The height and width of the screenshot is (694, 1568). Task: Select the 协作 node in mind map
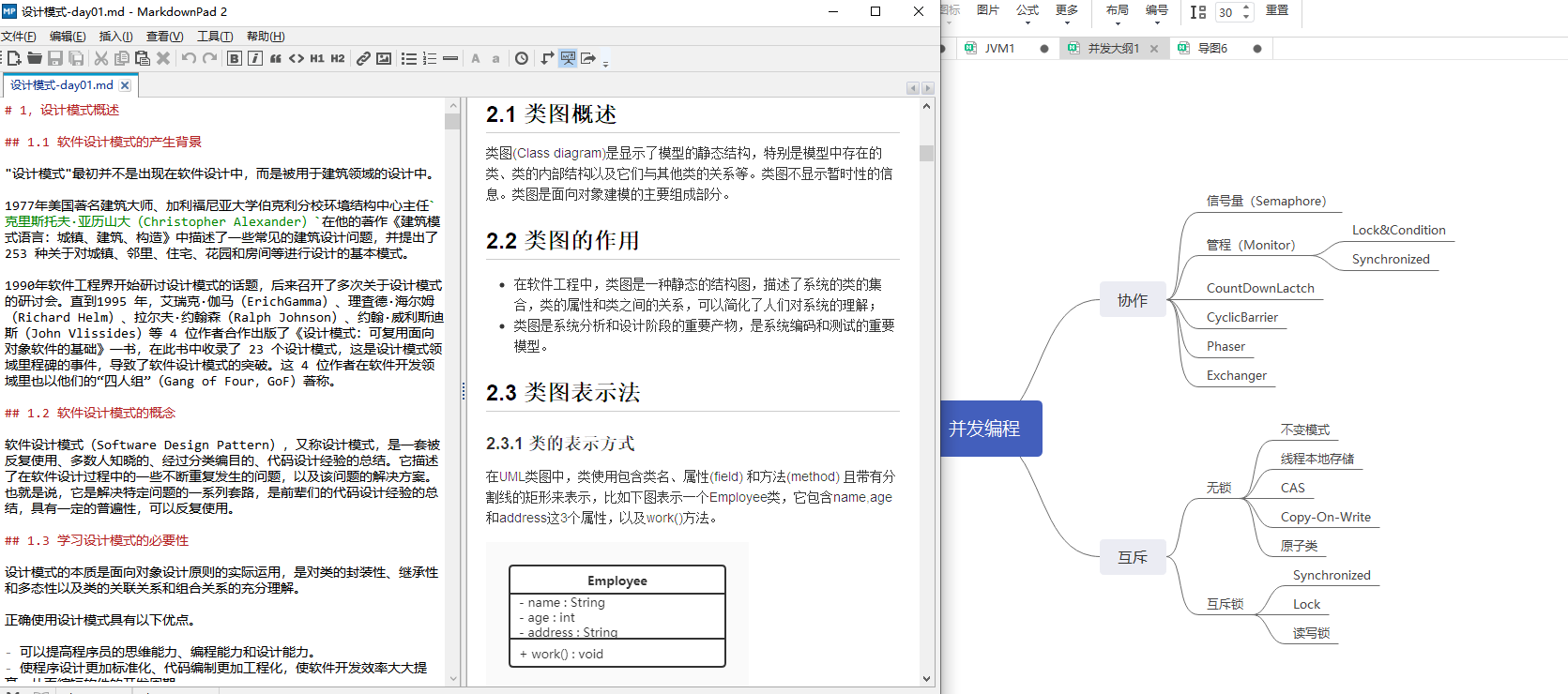click(x=1133, y=300)
